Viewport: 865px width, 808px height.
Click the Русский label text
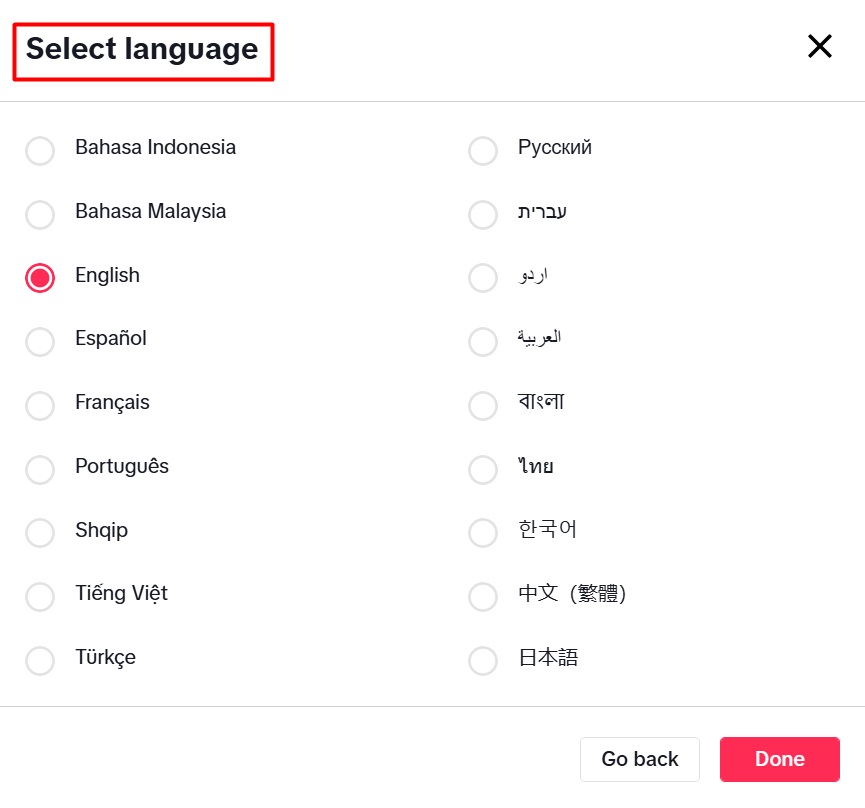[555, 148]
